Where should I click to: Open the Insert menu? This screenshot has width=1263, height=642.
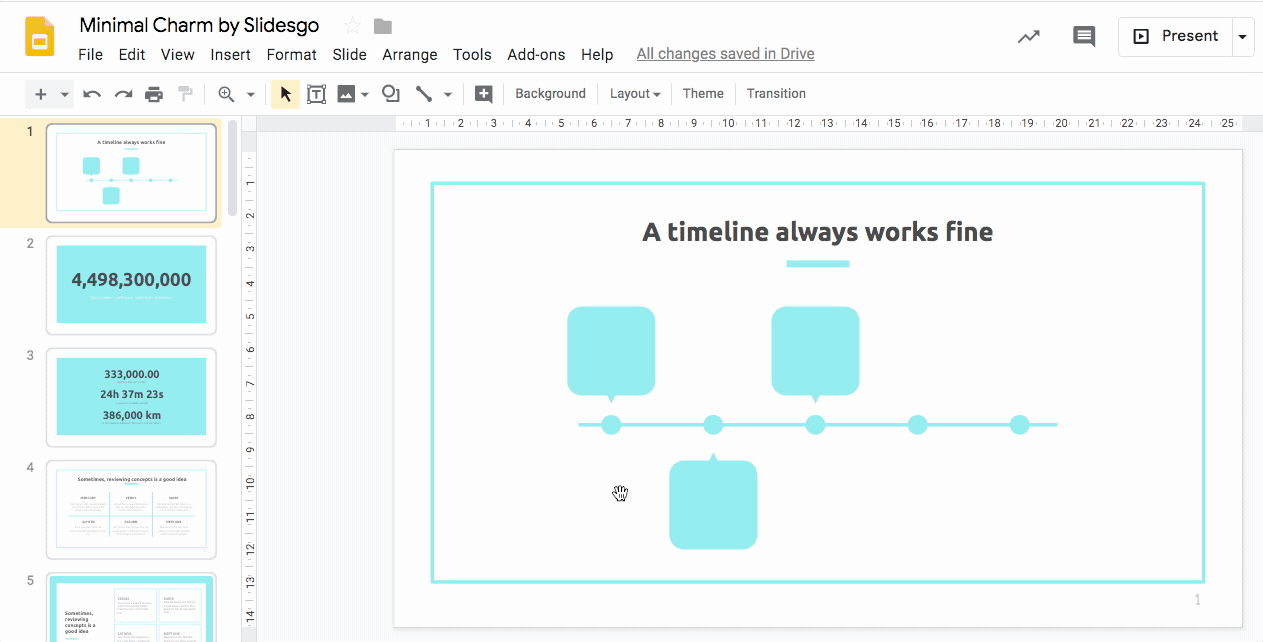point(231,55)
